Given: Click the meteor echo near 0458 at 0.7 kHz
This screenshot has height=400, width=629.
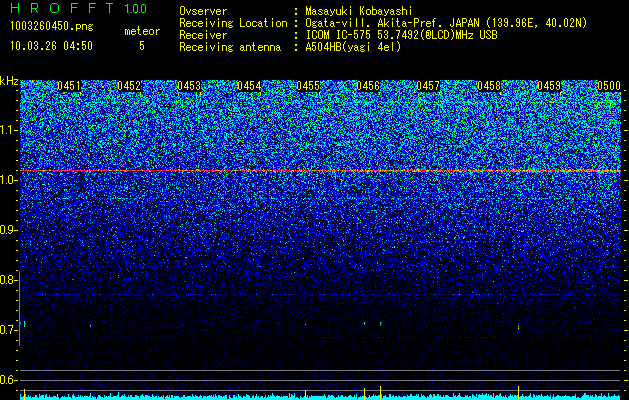Looking at the screenshot, I should click(x=518, y=327).
